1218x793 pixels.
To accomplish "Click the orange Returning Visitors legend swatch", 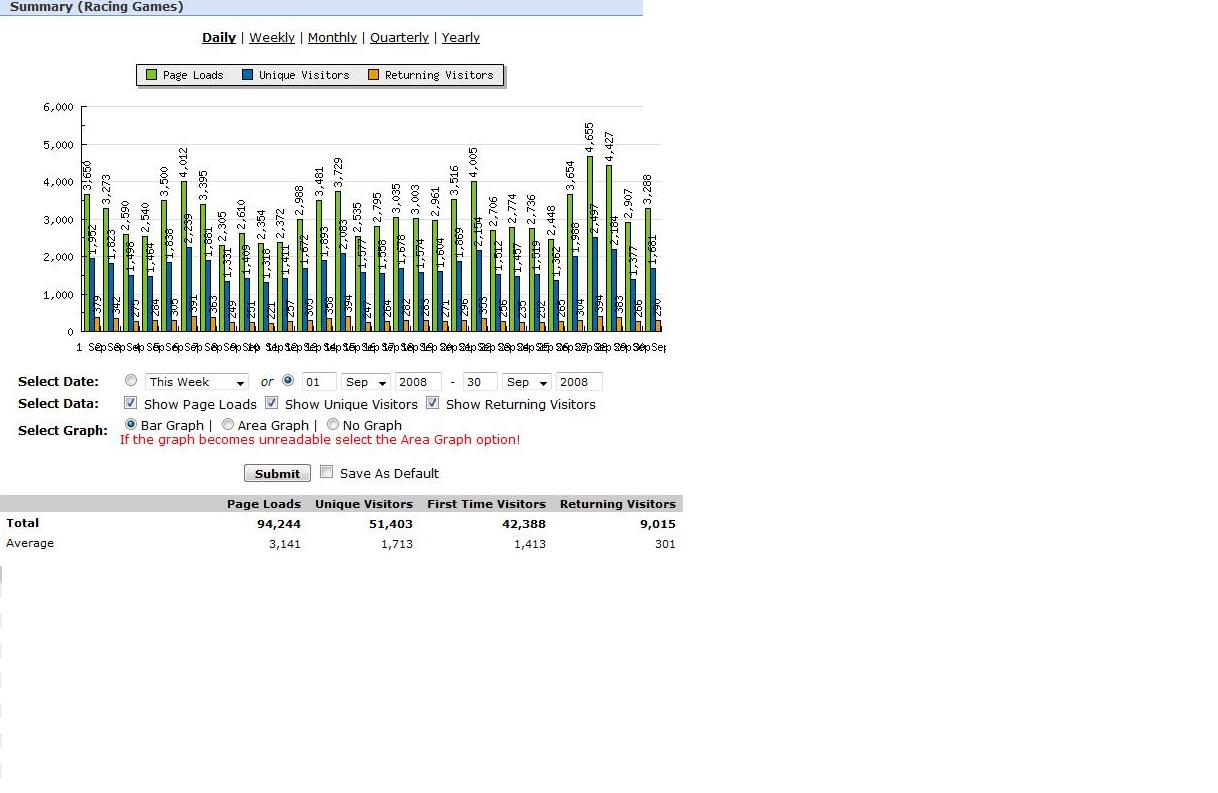I will pyautogui.click(x=374, y=75).
